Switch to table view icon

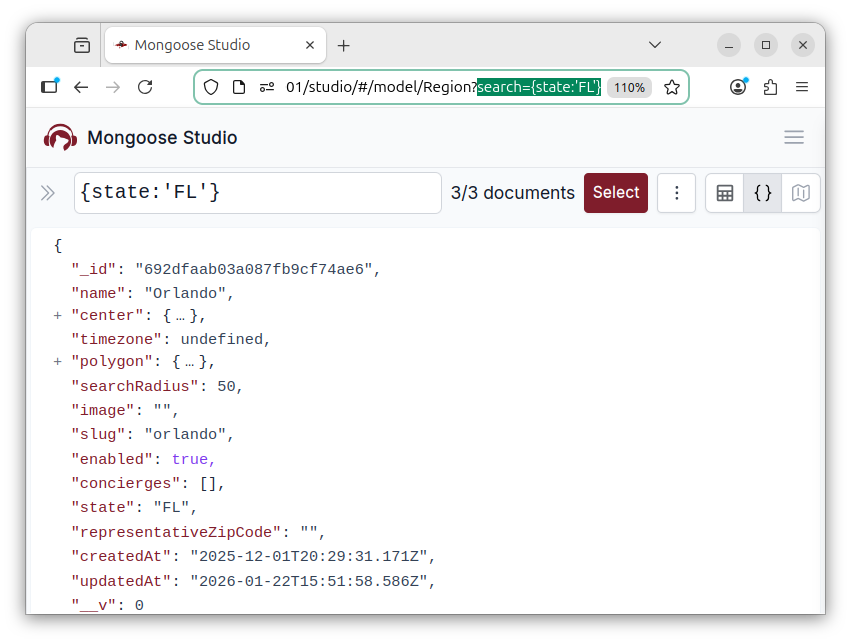(x=725, y=193)
